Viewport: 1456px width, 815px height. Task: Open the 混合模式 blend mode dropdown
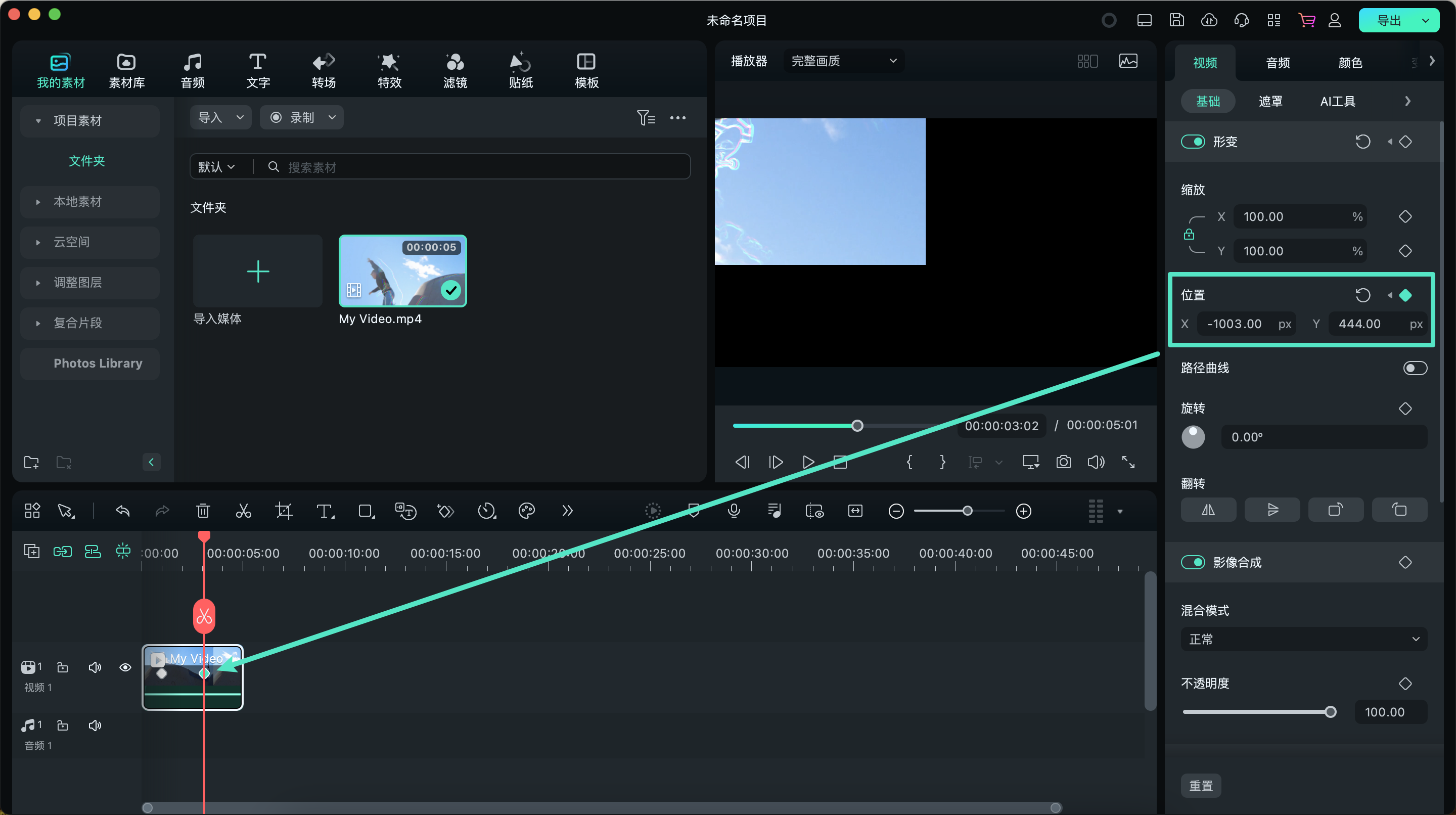click(1303, 639)
